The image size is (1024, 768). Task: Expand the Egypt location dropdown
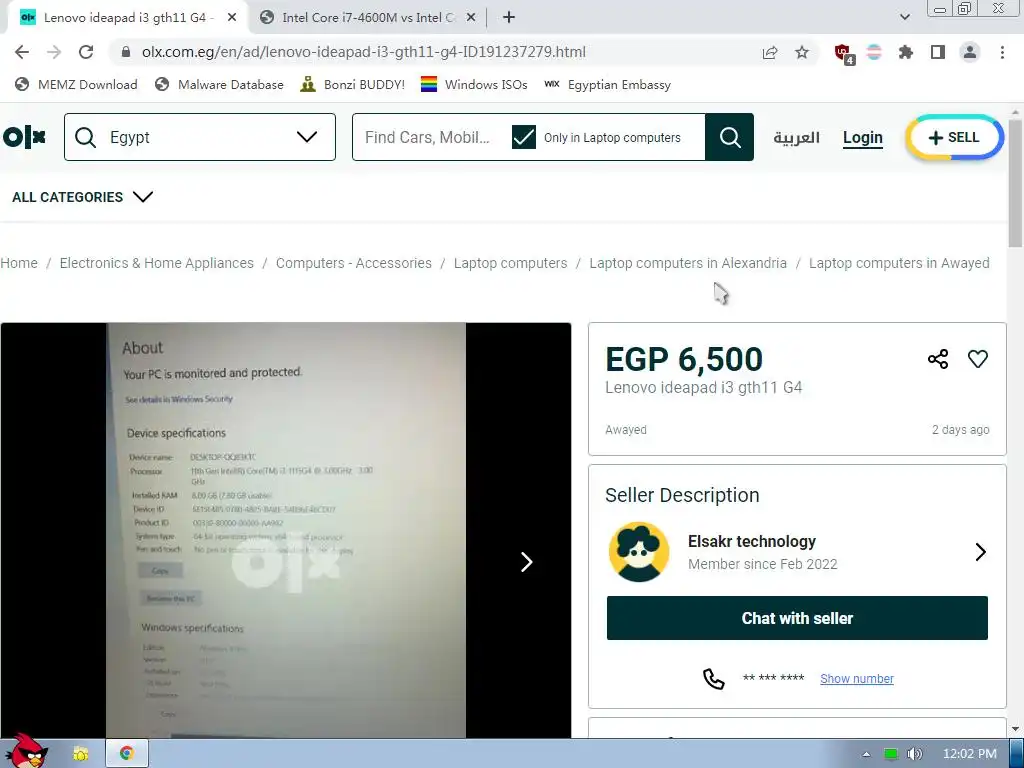point(307,137)
